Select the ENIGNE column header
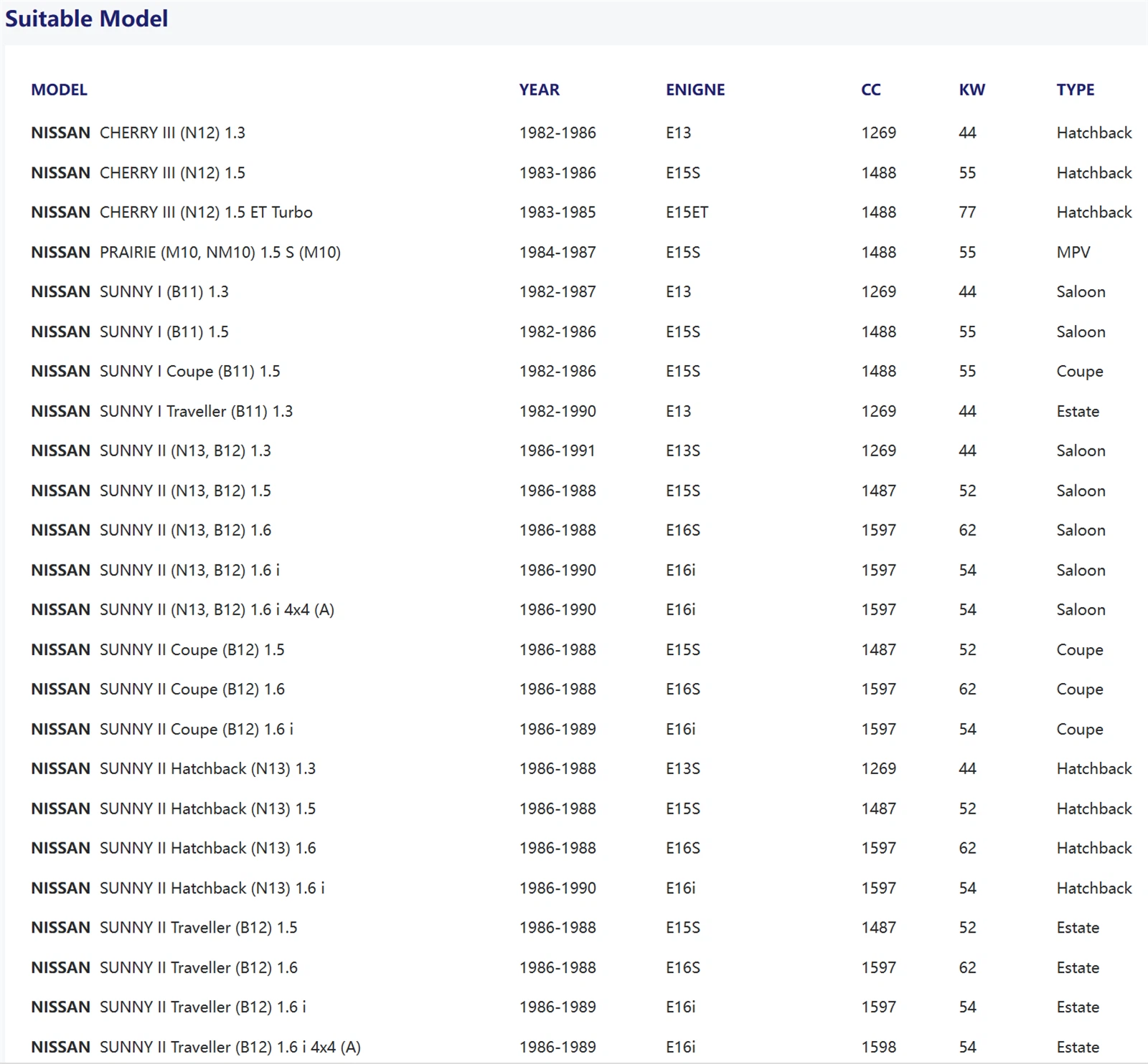Screen dimensions: 1148x1064 695,90
